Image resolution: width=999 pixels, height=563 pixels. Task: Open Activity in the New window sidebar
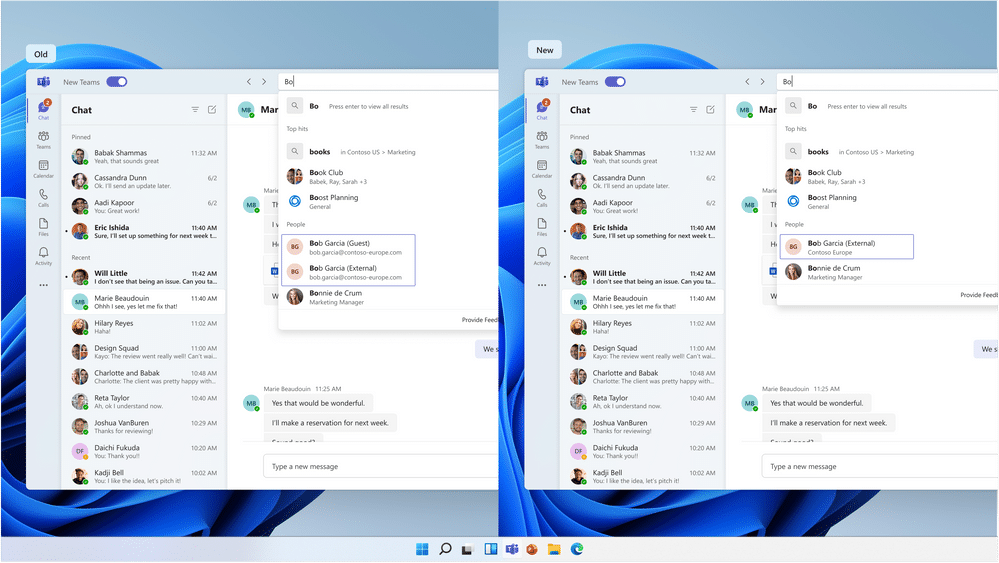pos(542,256)
